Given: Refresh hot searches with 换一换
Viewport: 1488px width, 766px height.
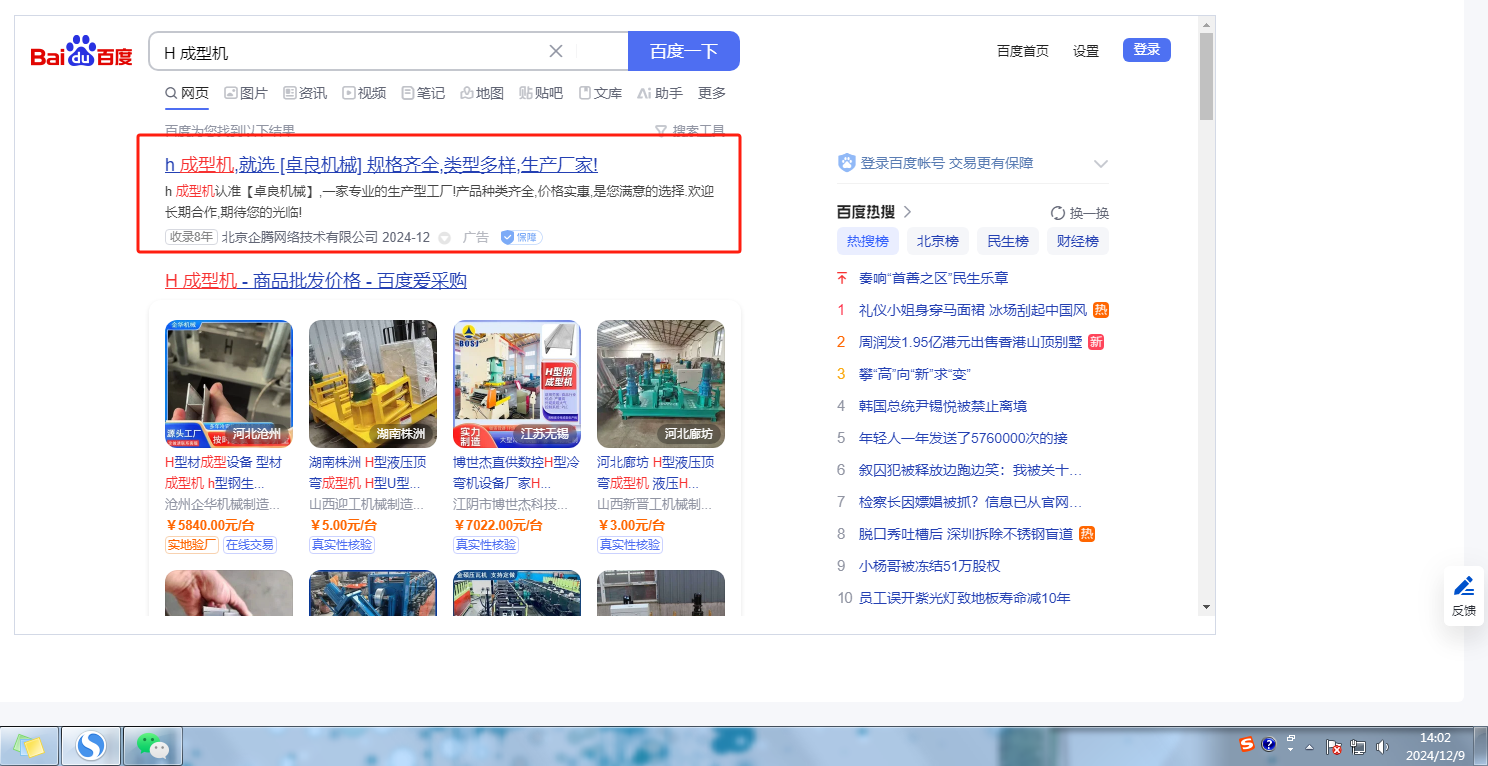Looking at the screenshot, I should (1080, 213).
